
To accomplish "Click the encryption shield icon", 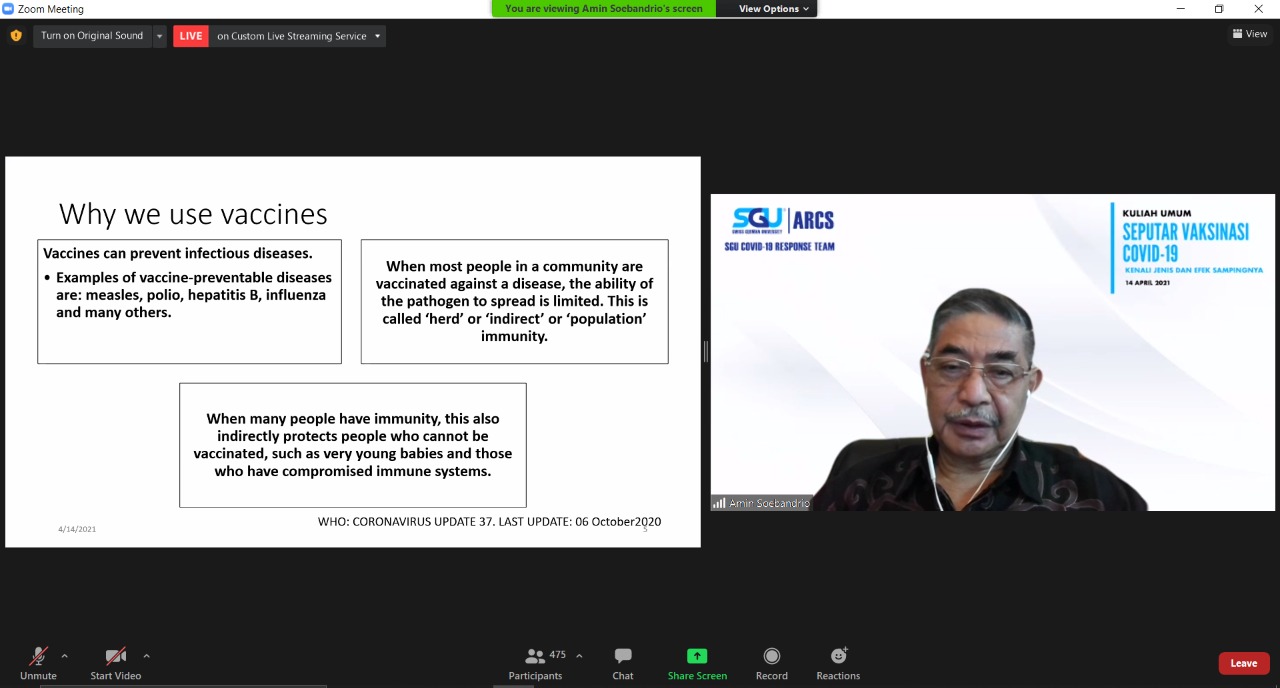I will tap(16, 36).
